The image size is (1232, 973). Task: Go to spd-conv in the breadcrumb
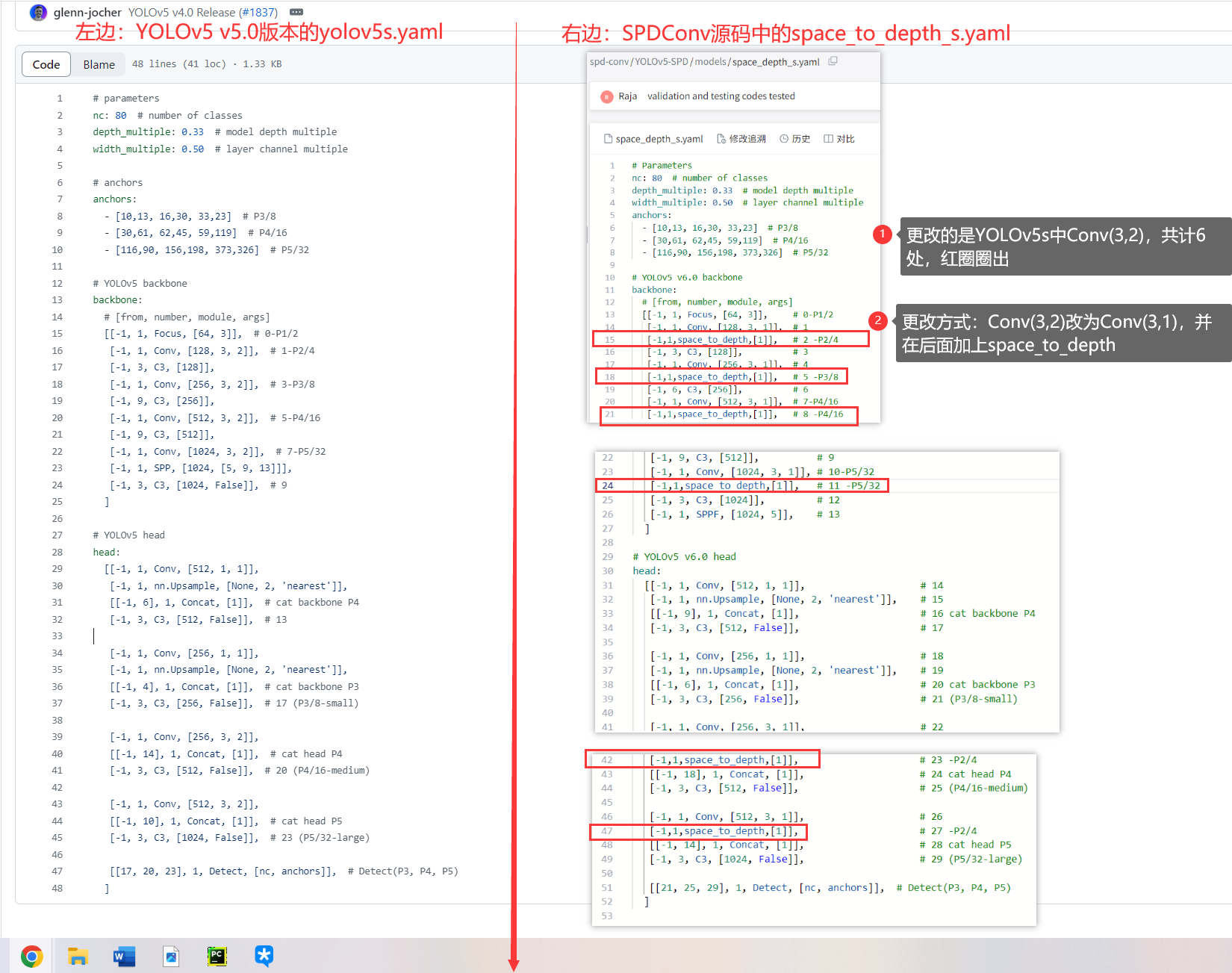coord(609,61)
